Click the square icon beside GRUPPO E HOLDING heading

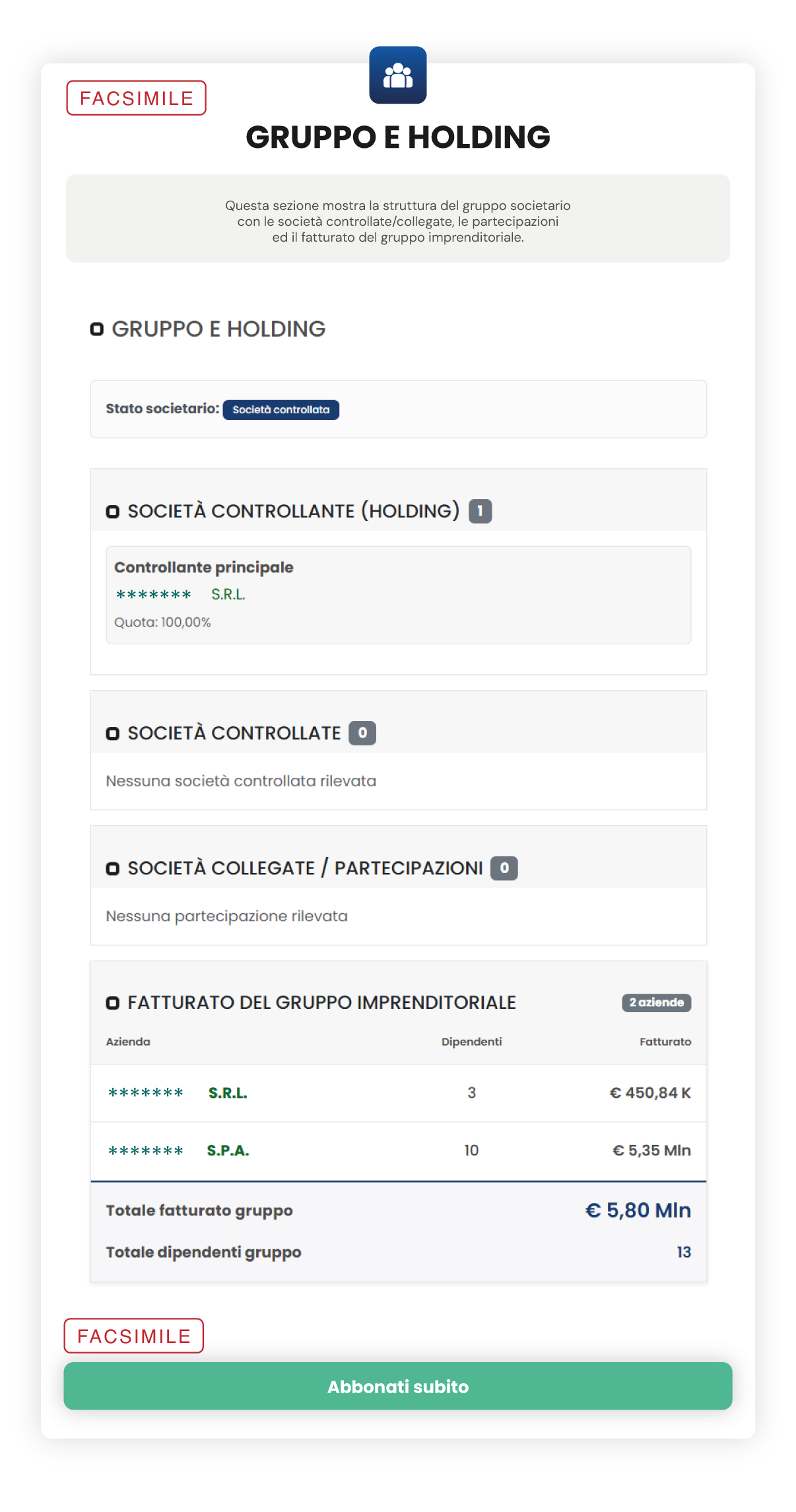(x=96, y=328)
